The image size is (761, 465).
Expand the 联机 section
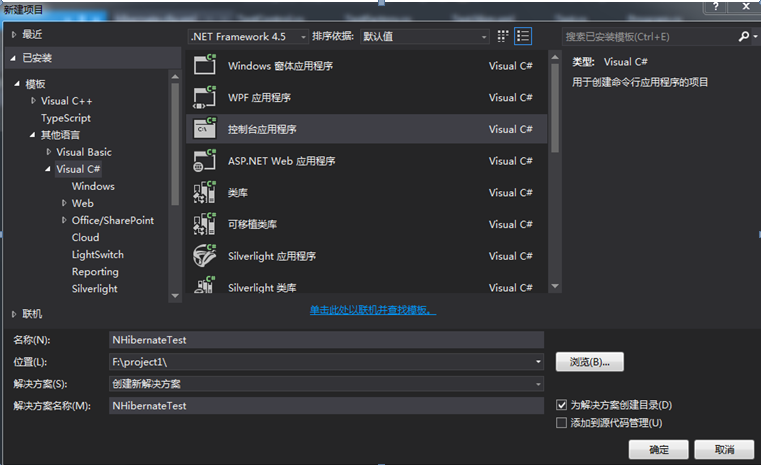point(14,313)
